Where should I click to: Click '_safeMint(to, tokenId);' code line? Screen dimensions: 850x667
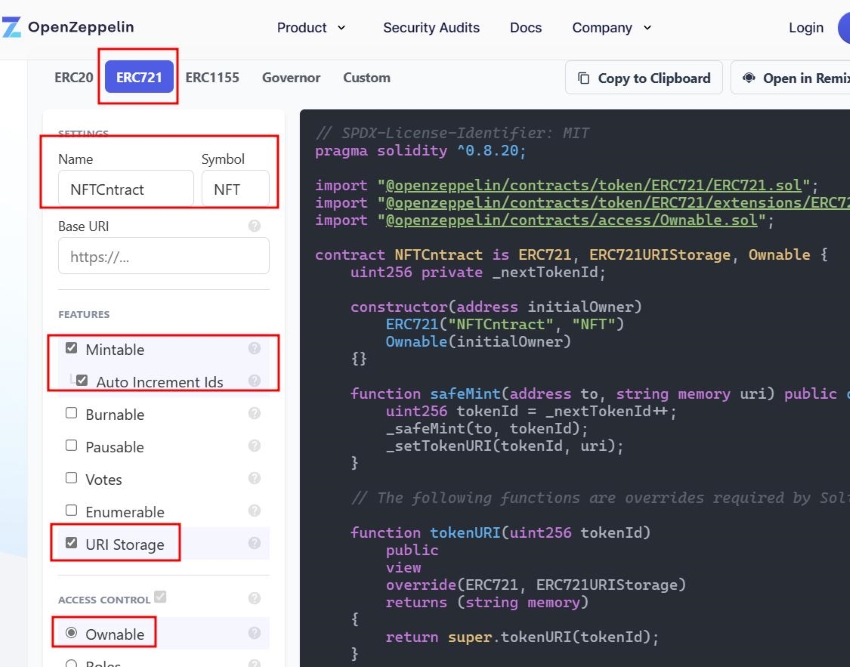[487, 428]
